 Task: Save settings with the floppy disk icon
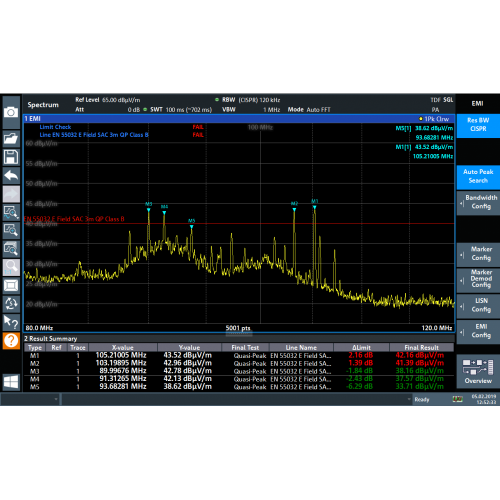pos(11,157)
